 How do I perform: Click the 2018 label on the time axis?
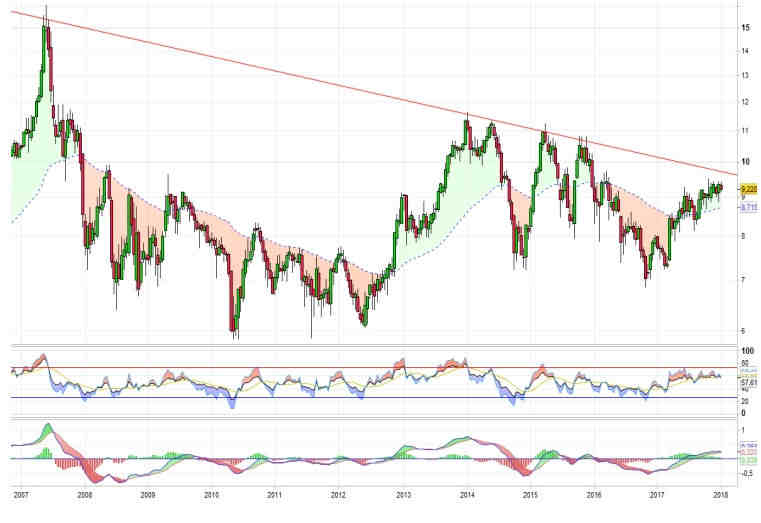(721, 495)
